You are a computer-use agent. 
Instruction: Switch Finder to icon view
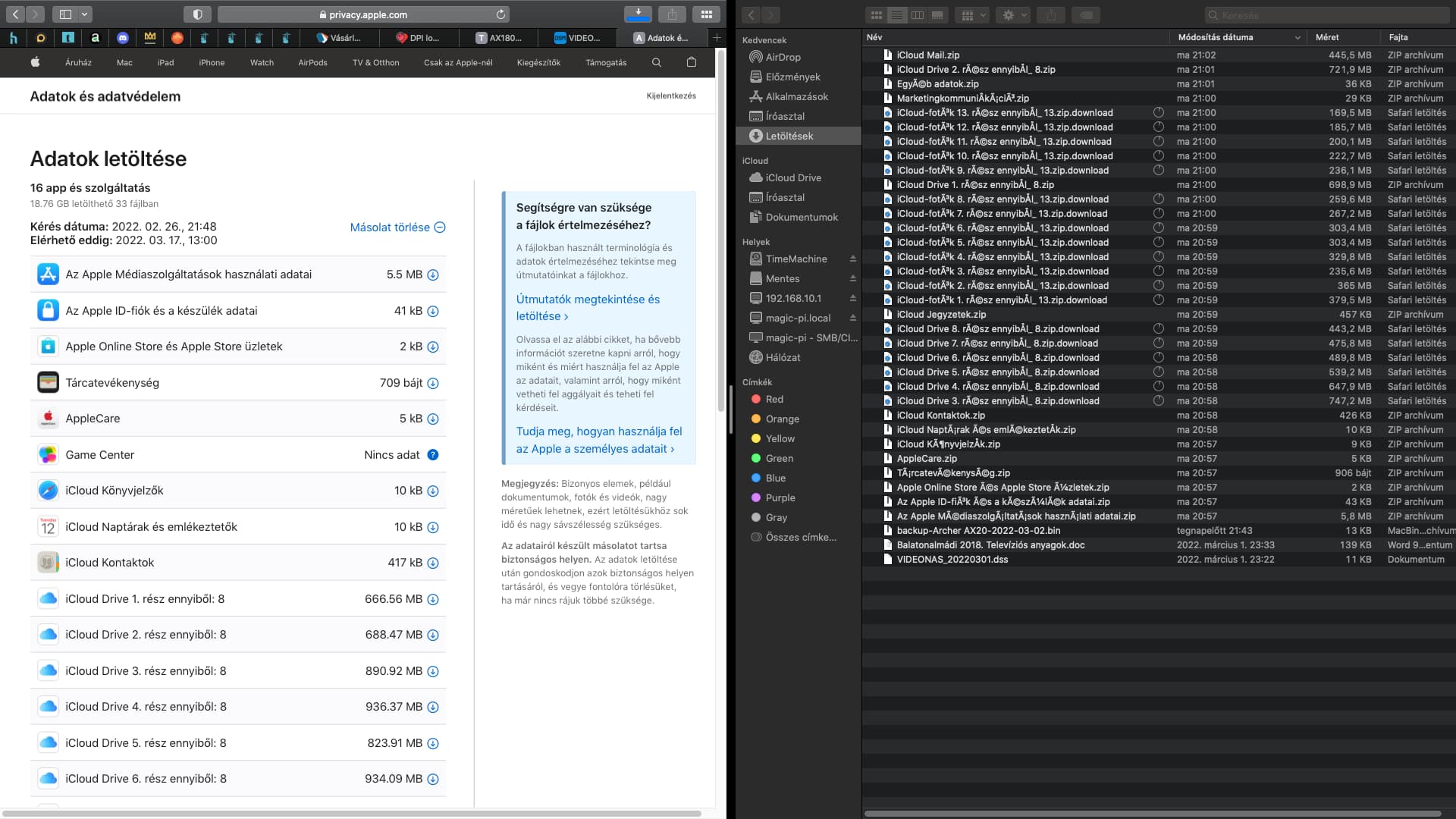877,15
